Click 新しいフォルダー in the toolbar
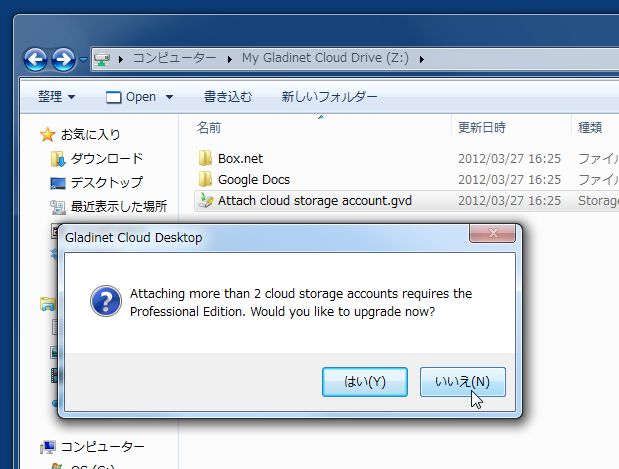 (x=329, y=97)
